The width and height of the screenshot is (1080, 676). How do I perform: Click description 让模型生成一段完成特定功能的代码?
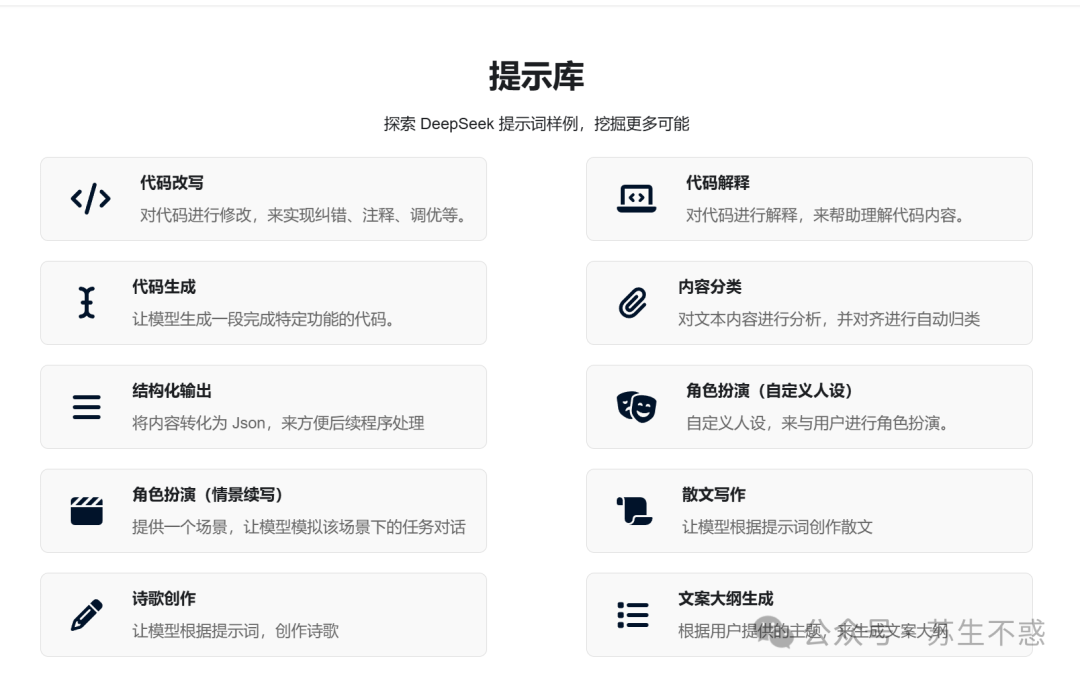click(x=266, y=320)
